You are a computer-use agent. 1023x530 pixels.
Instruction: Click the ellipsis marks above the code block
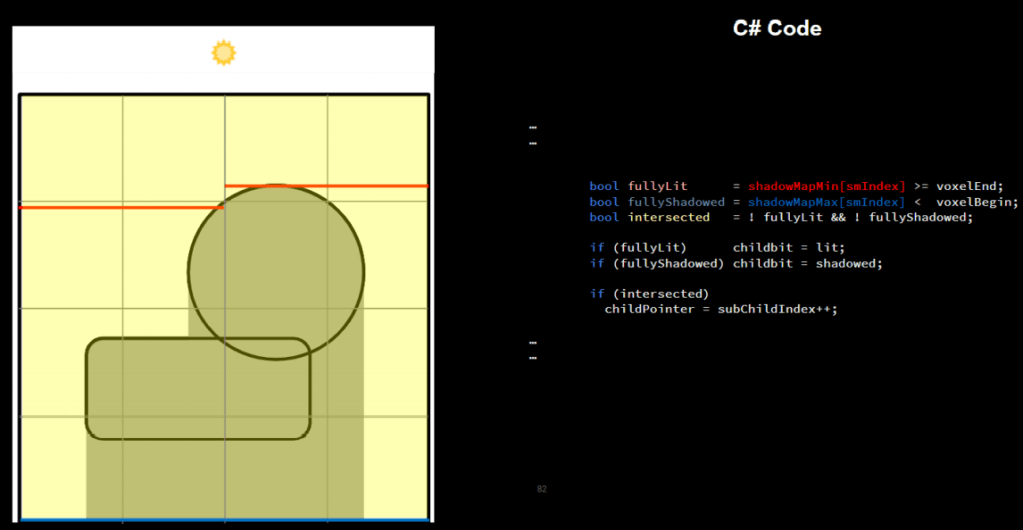(x=533, y=135)
